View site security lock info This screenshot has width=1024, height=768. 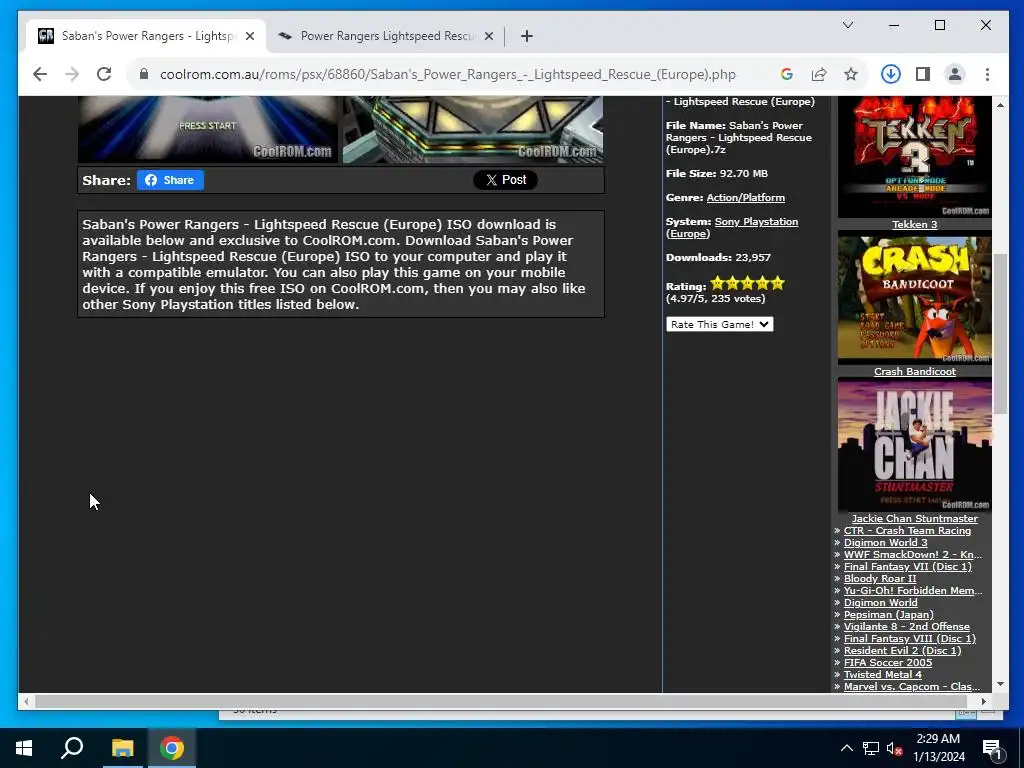click(144, 74)
